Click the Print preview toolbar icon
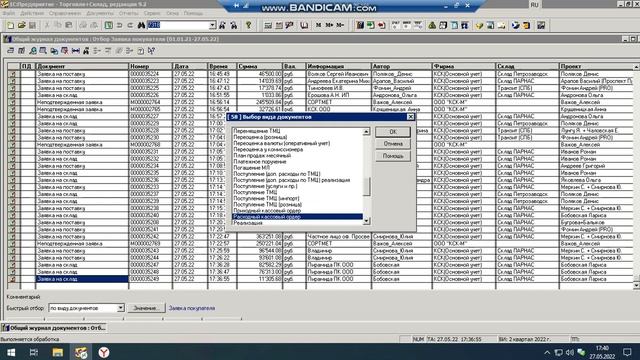Screen dimensions: 640x360 (94, 25)
